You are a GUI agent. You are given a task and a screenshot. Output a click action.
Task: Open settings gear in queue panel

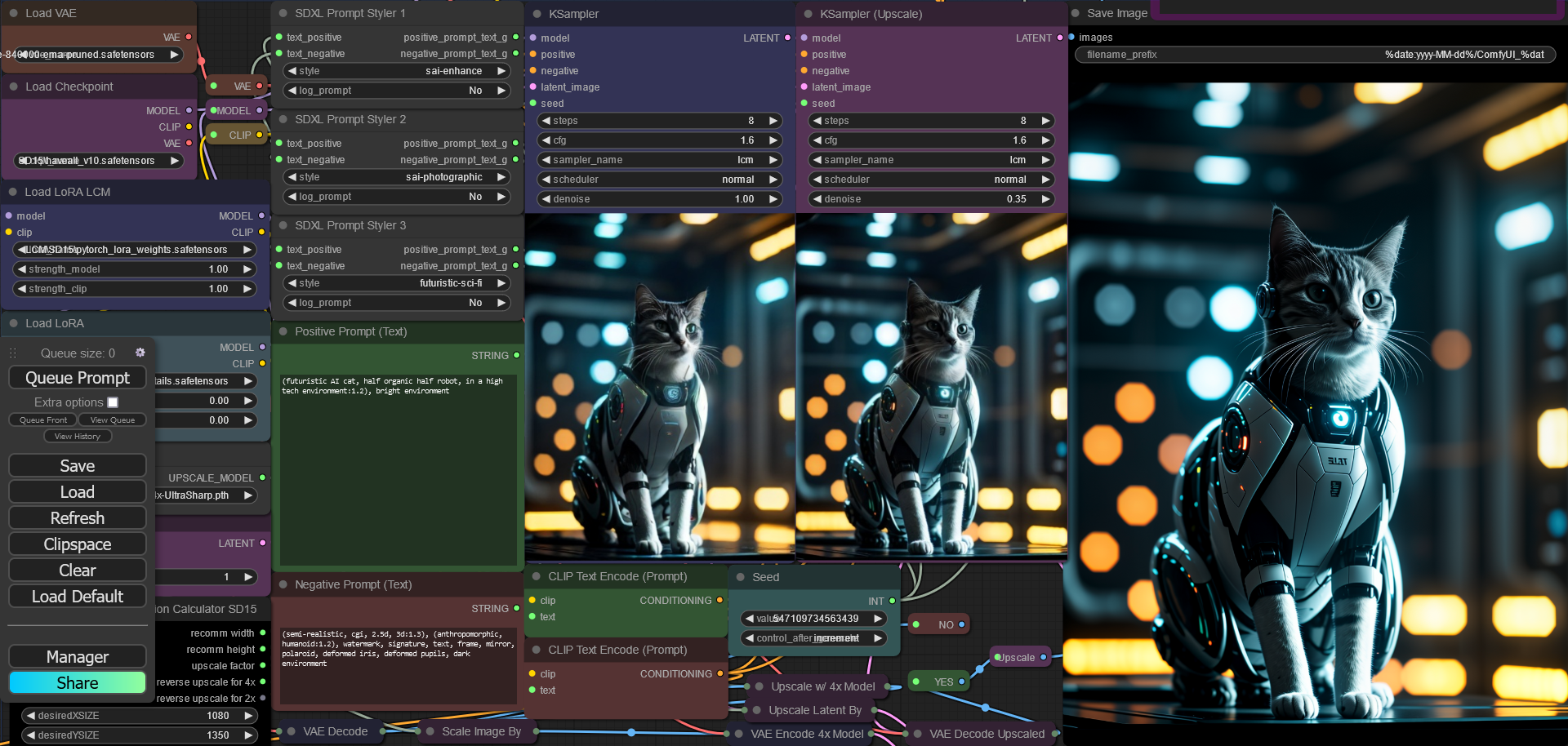tap(140, 353)
